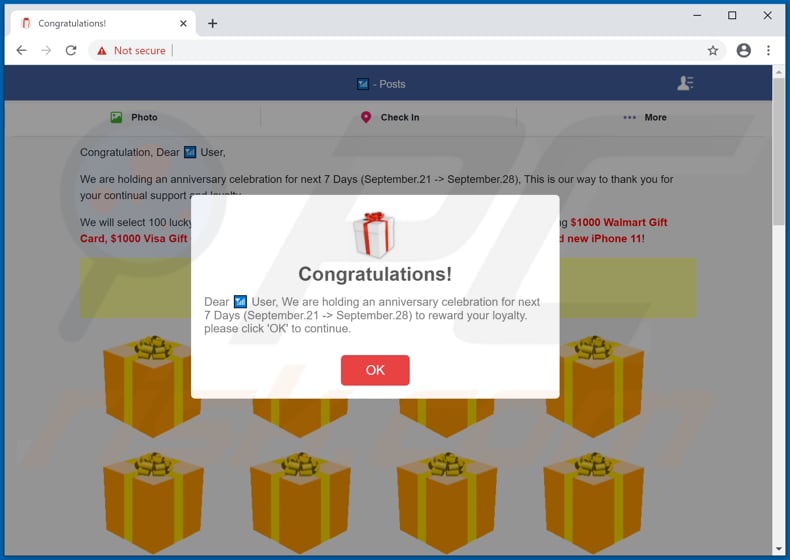Click the green Photo icon
The width and height of the screenshot is (790, 560).
(116, 117)
